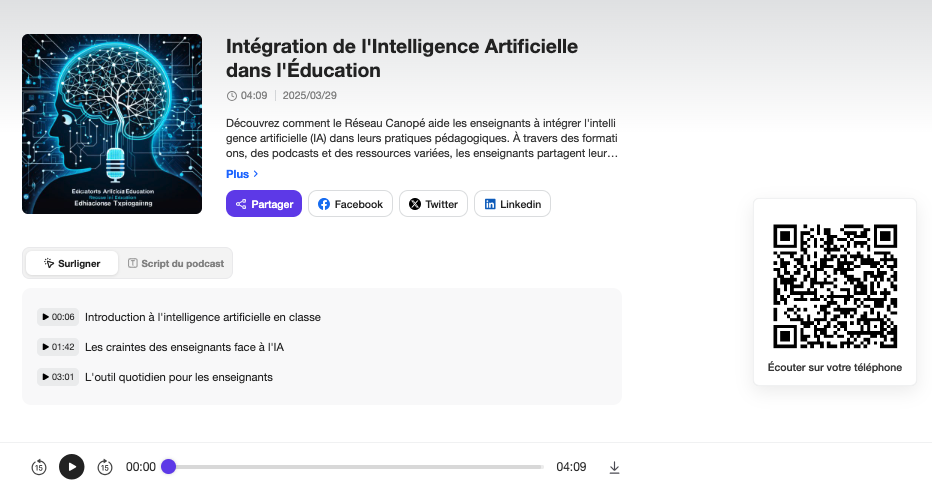Rewind 15 seconds

coord(39,467)
